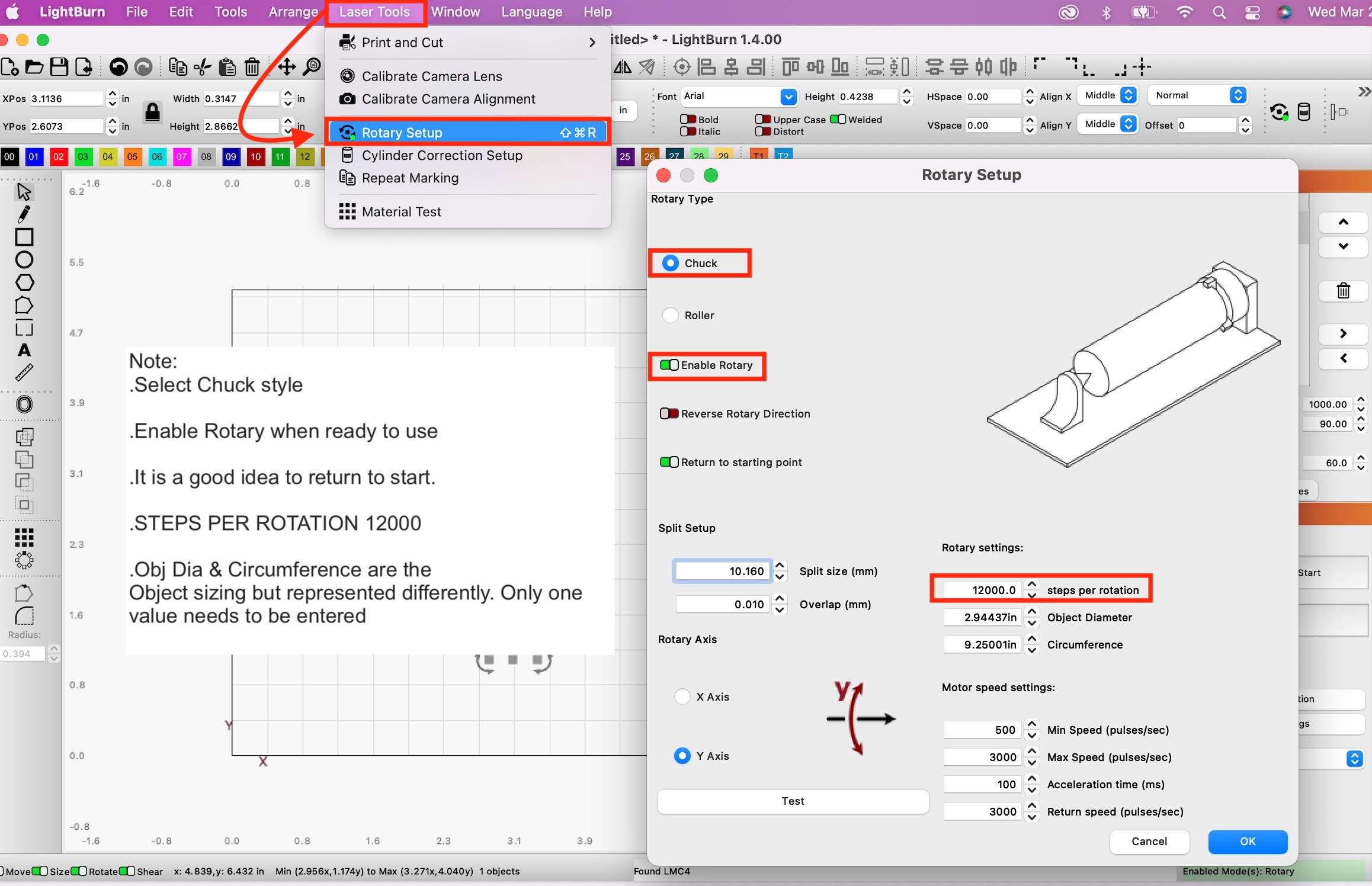
Task: Confirm rotary settings with OK
Action: (1248, 842)
